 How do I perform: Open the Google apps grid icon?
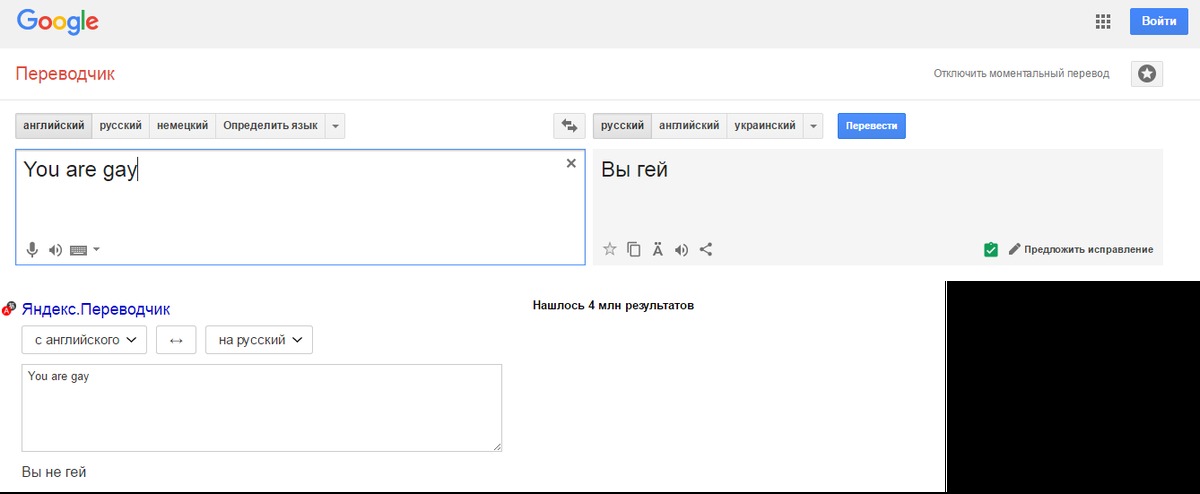(1104, 22)
